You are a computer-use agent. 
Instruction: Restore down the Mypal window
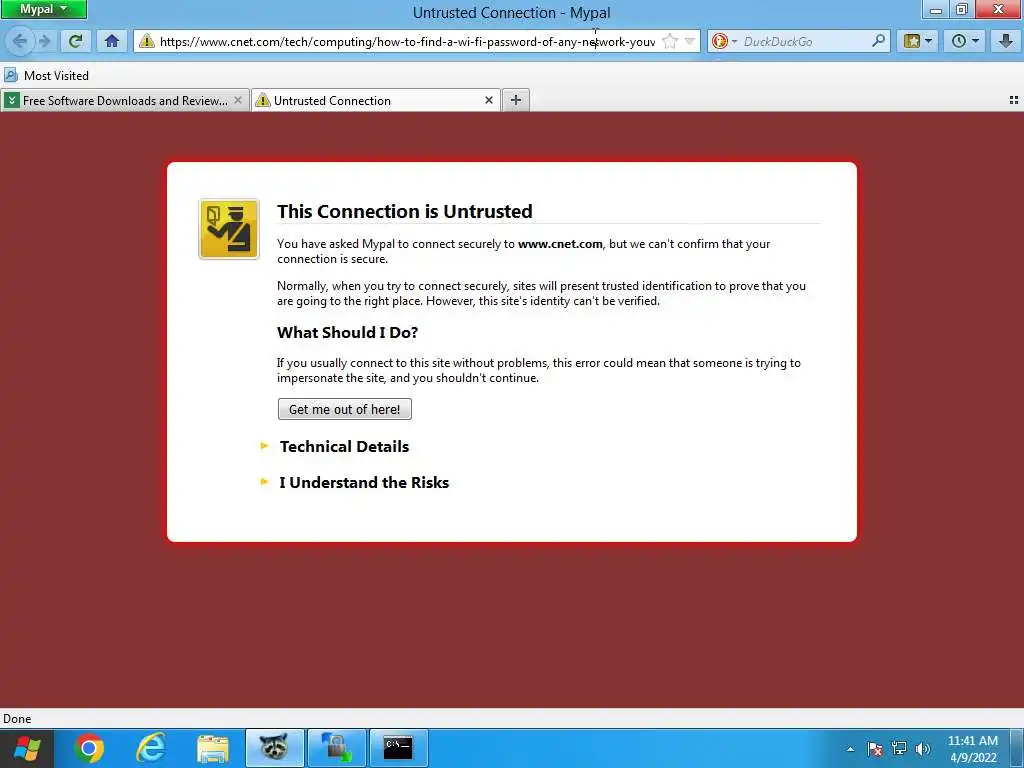[x=961, y=9]
